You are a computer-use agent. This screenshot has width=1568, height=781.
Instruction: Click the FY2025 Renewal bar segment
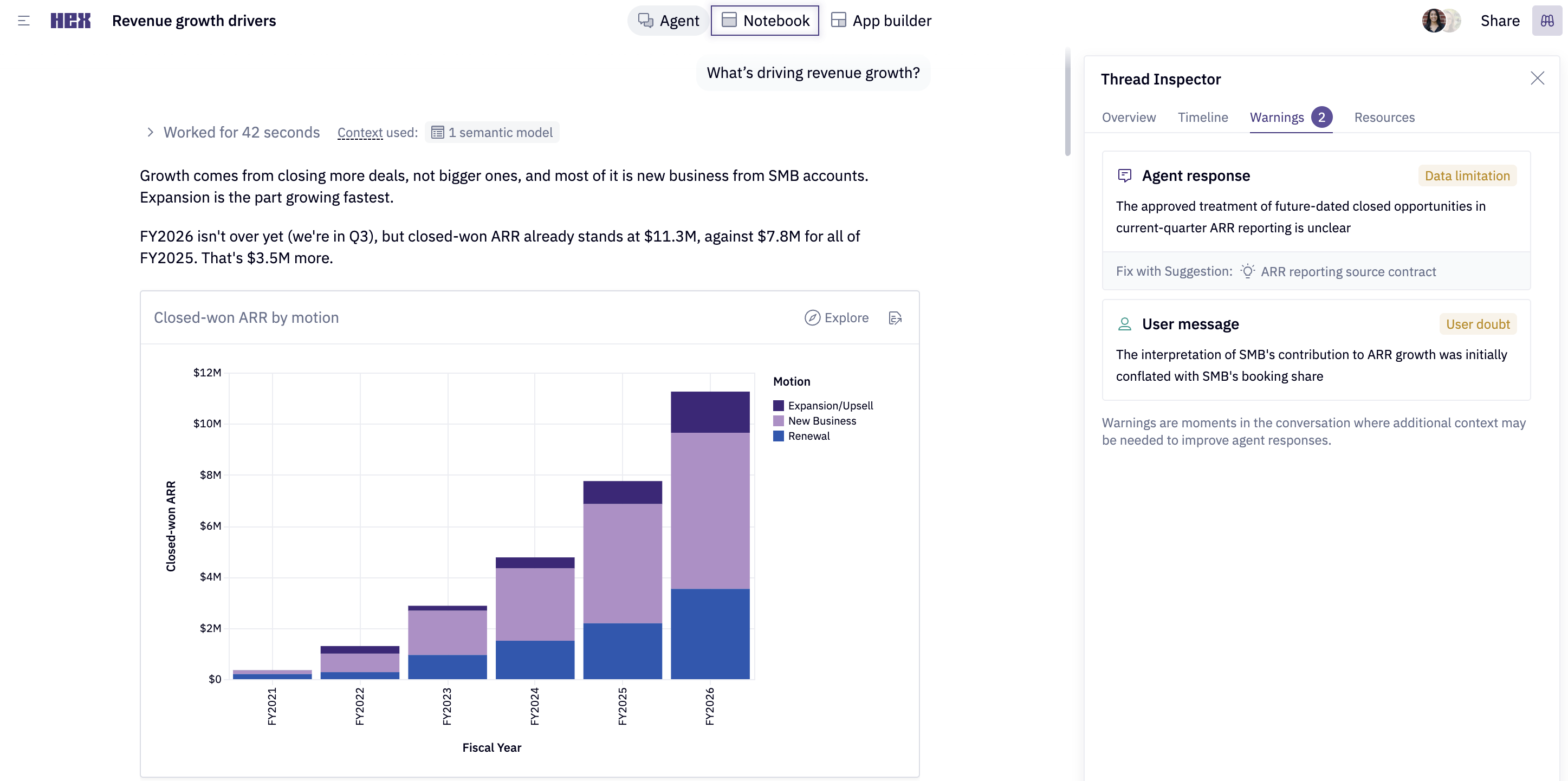pyautogui.click(x=622, y=651)
